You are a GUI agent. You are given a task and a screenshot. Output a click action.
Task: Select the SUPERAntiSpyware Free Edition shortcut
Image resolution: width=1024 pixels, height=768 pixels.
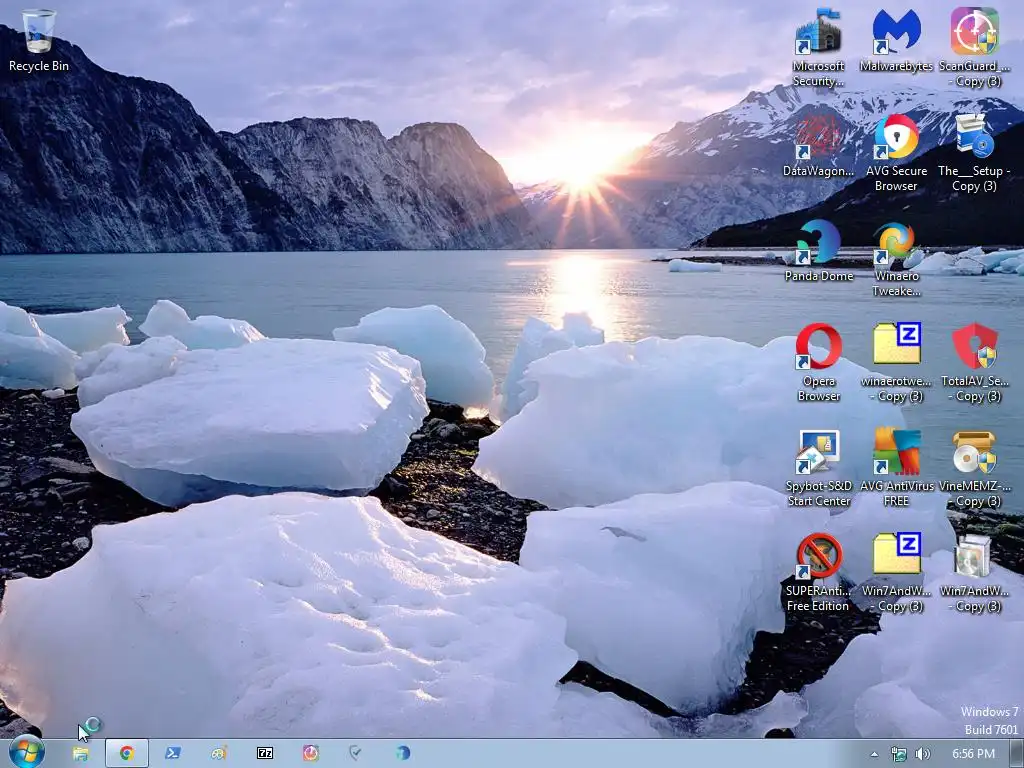pyautogui.click(x=818, y=573)
